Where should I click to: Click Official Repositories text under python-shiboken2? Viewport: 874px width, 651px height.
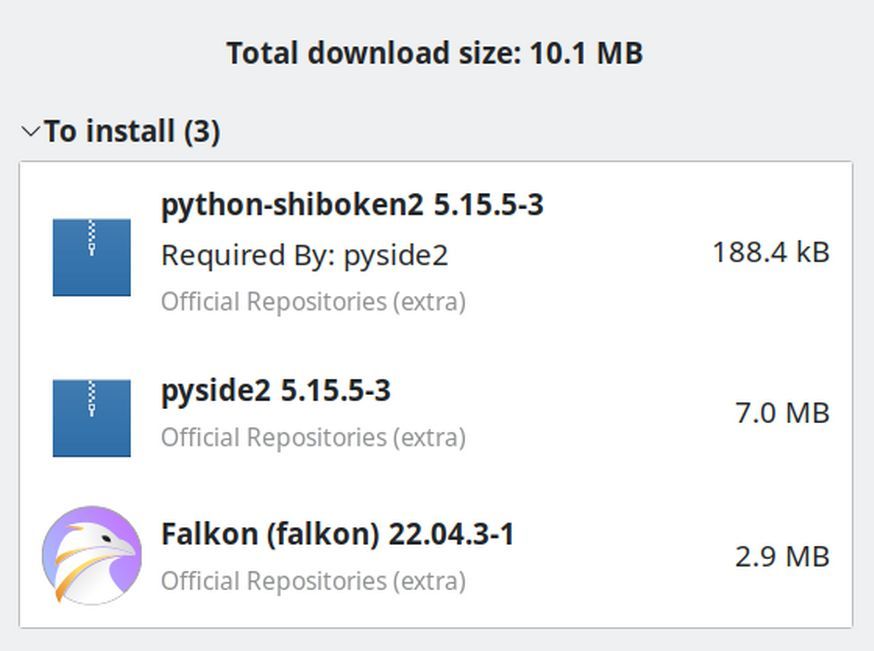pos(313,301)
